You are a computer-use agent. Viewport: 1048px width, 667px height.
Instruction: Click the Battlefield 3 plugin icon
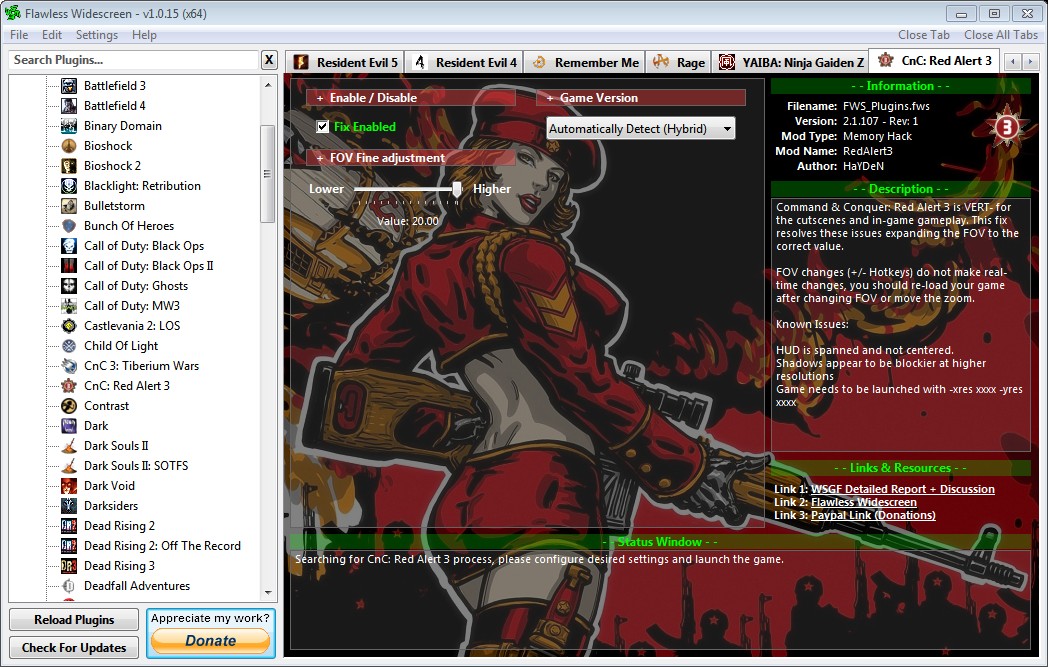(x=69, y=86)
